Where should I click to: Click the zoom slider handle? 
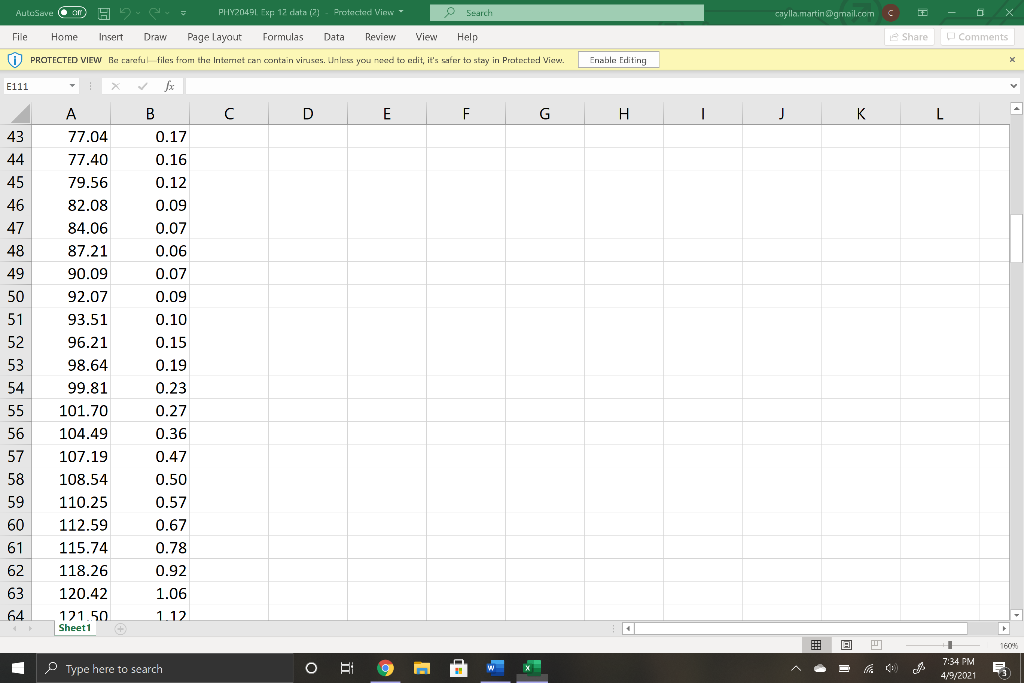950,645
